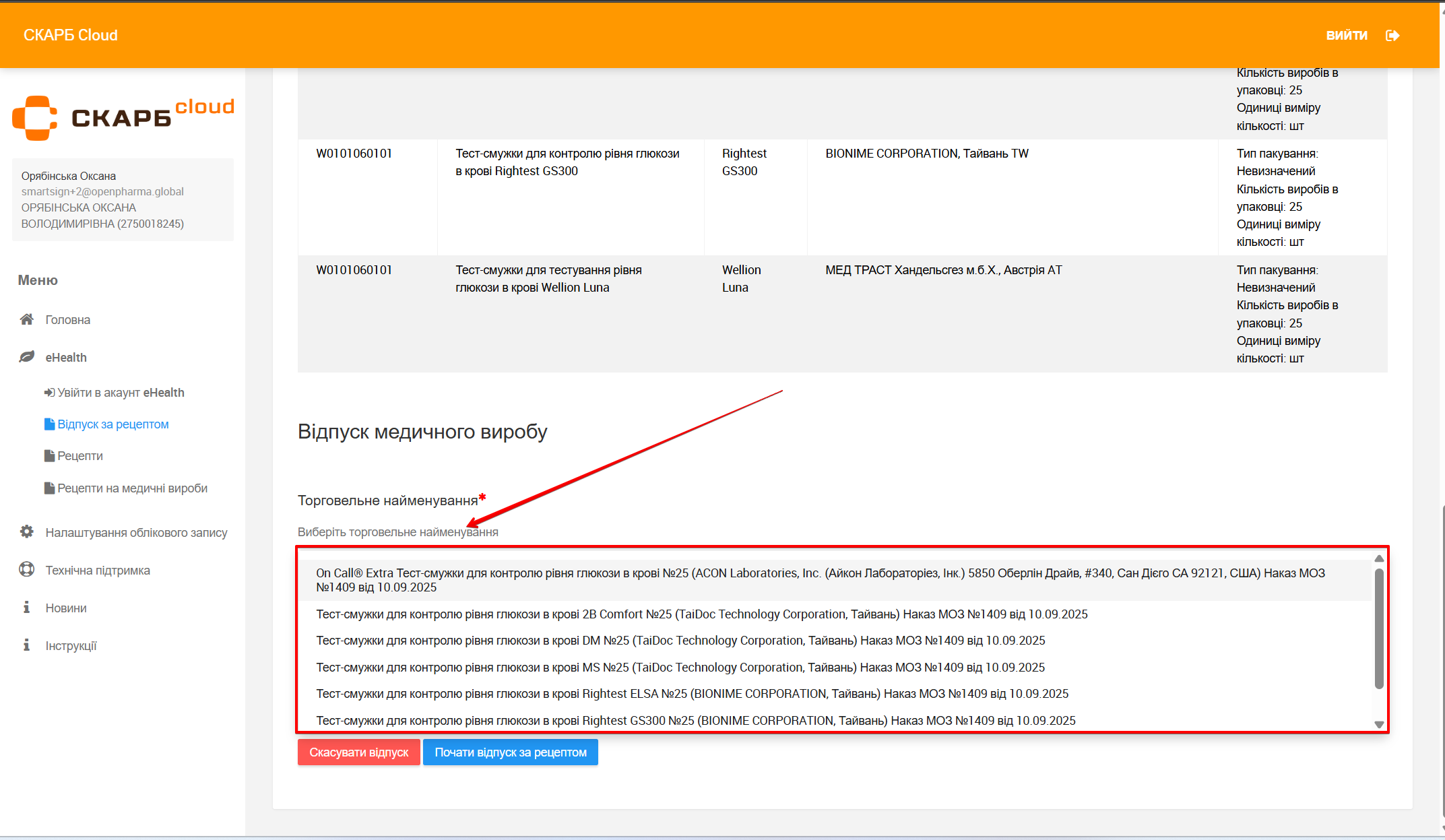Viewport: 1445px width, 840px height.
Task: Click the СКАРБ cloud logo
Action: [x=123, y=117]
